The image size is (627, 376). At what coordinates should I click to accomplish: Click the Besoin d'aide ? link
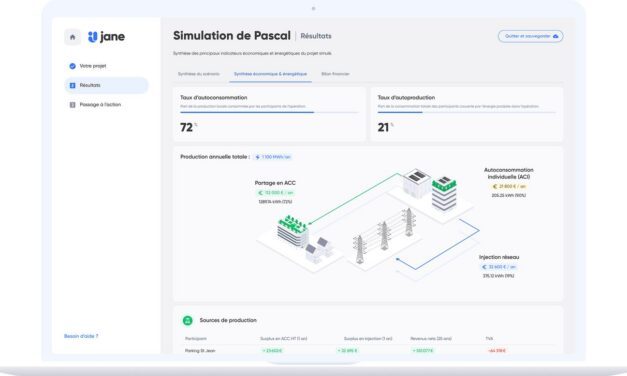click(x=81, y=336)
